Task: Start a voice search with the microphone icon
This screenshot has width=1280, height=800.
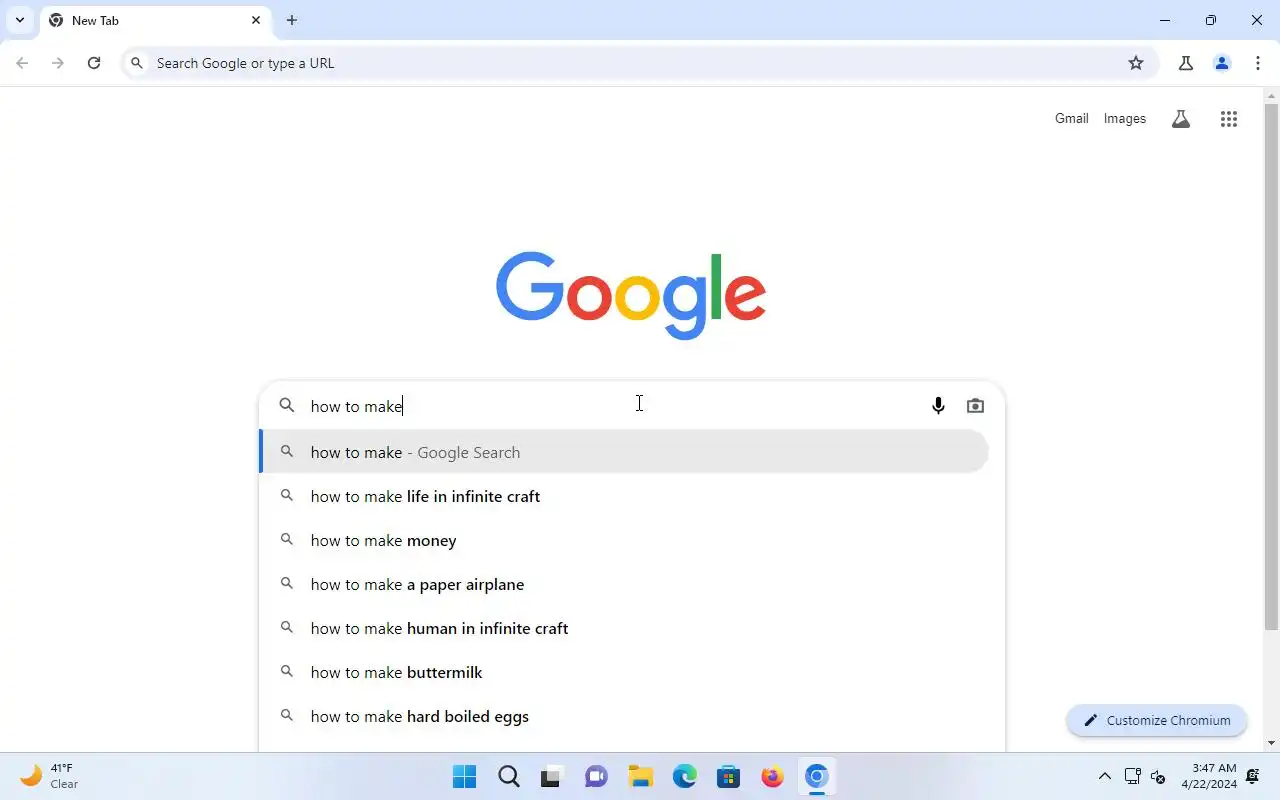Action: point(938,406)
